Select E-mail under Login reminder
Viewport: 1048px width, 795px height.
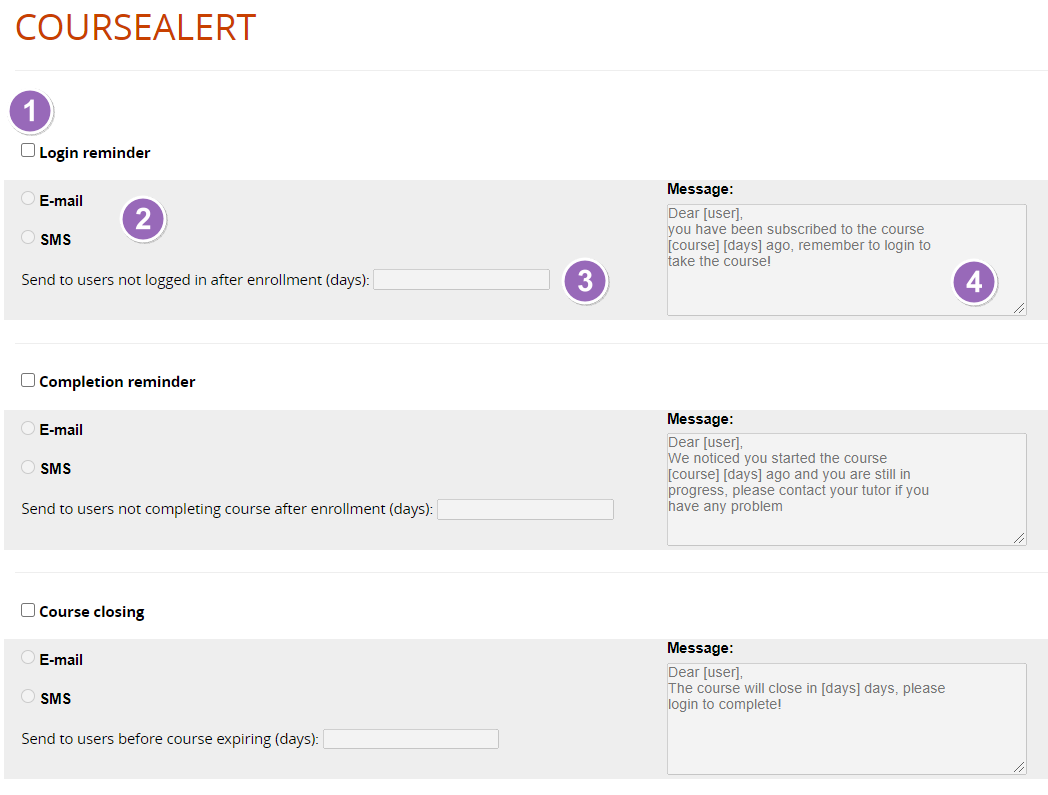click(28, 199)
